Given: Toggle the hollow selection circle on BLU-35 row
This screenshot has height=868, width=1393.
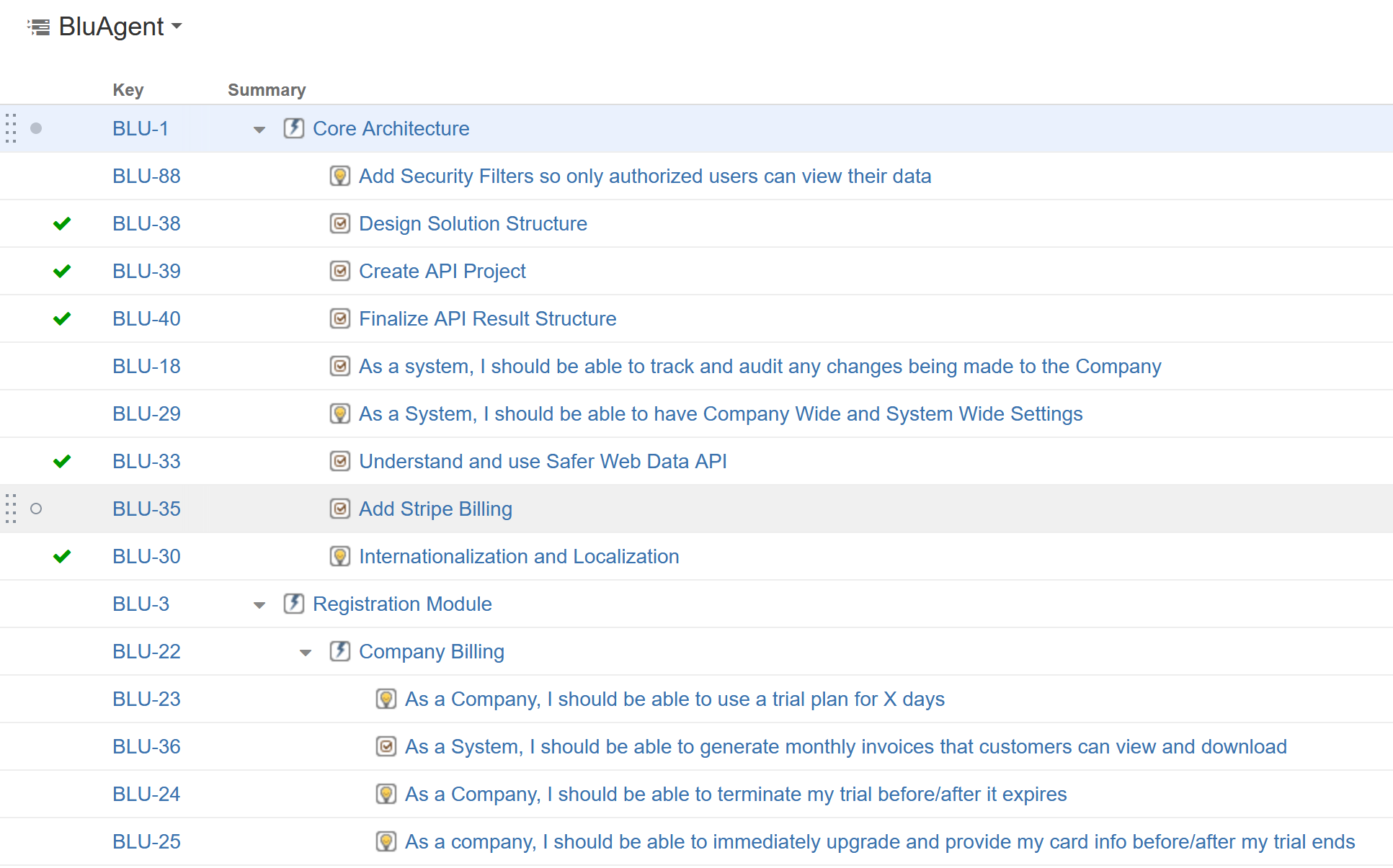Looking at the screenshot, I should pyautogui.click(x=36, y=509).
